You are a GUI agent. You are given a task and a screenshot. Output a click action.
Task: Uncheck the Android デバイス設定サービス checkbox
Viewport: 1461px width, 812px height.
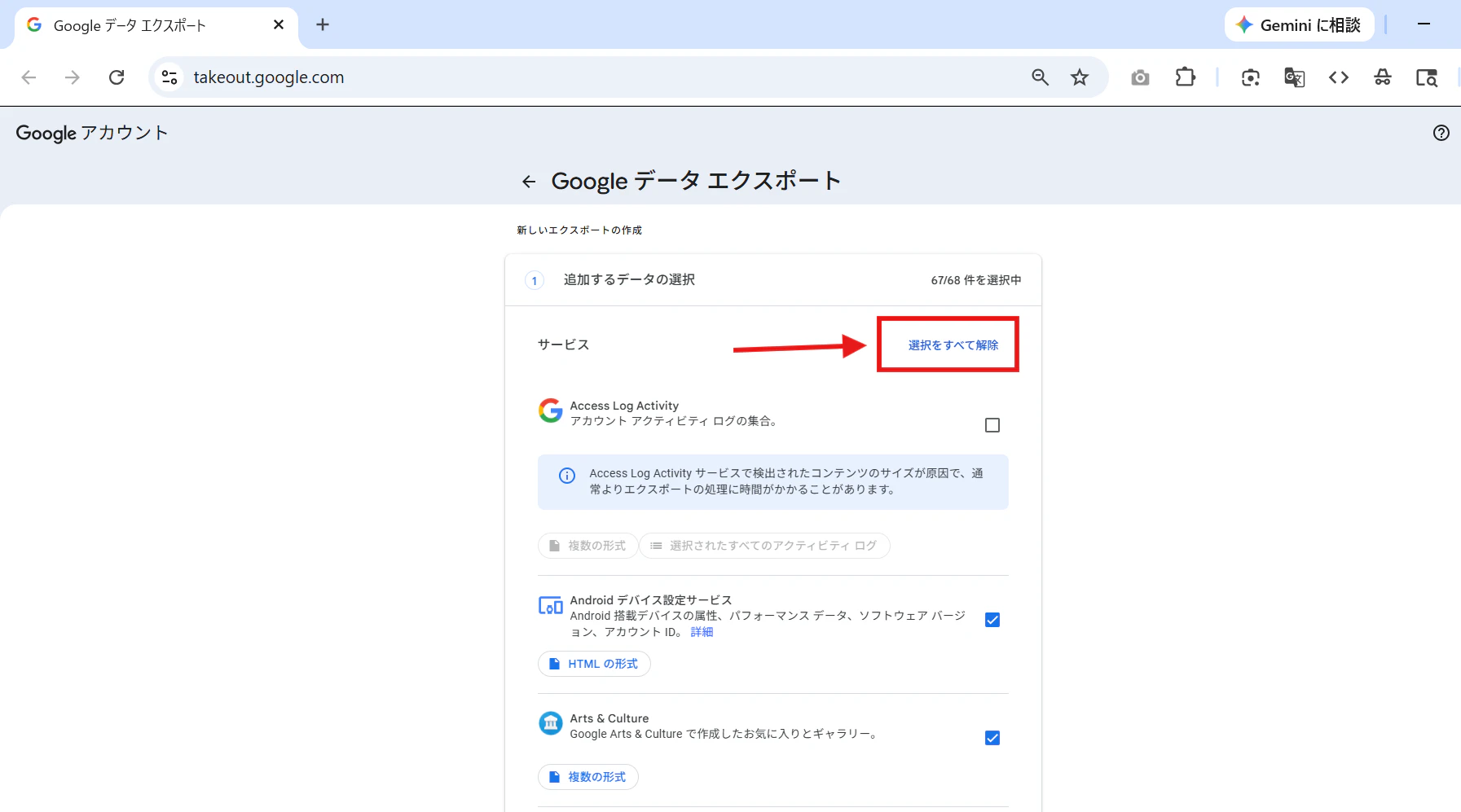tap(992, 620)
